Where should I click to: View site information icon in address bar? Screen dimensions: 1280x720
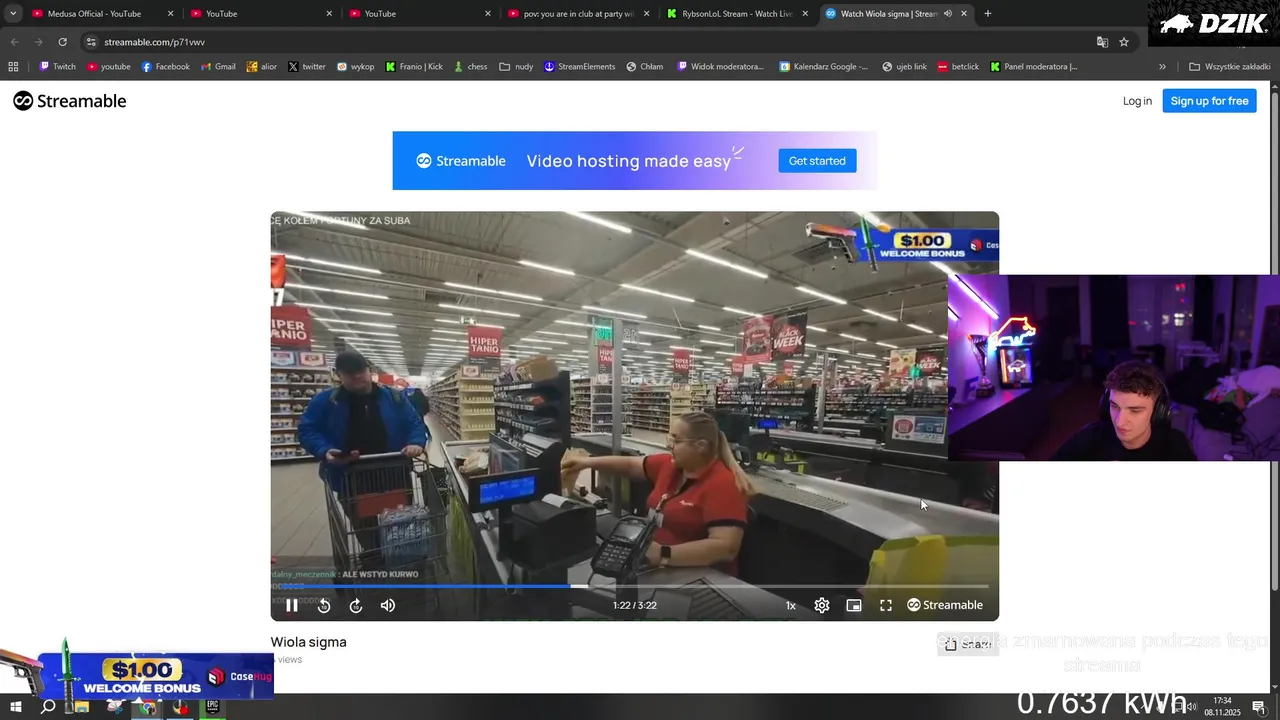[x=91, y=42]
